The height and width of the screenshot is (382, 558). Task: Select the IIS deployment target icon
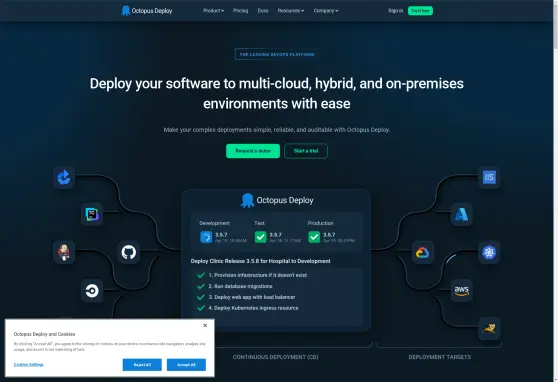pos(489,177)
